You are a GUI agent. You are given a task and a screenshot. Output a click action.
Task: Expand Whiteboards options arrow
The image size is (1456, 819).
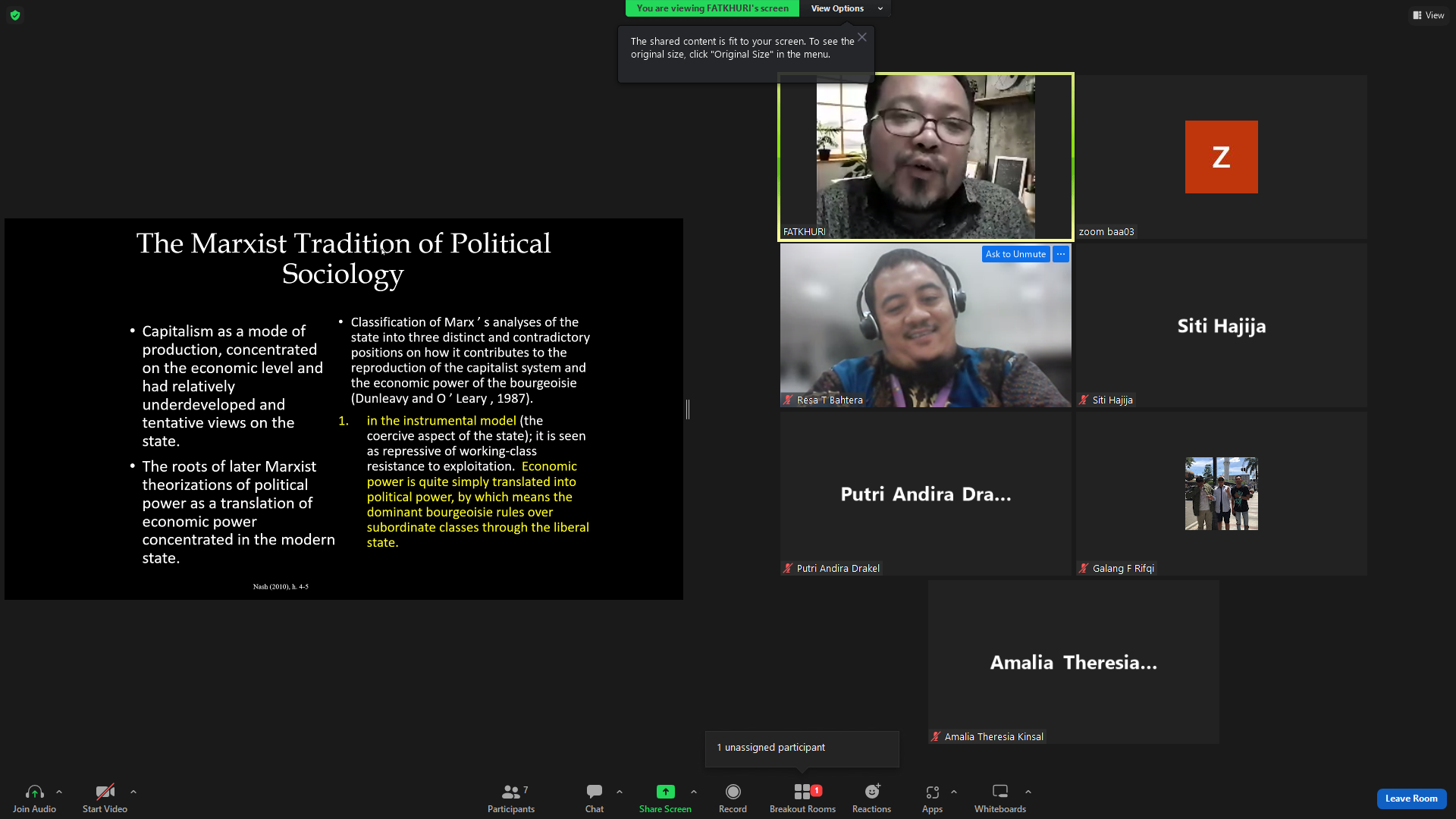pyautogui.click(x=1028, y=792)
